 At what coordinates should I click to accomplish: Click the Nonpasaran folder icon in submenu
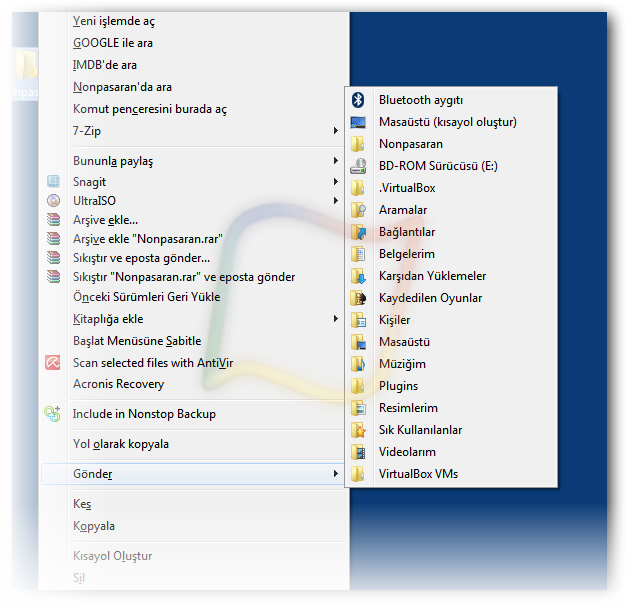(358, 144)
